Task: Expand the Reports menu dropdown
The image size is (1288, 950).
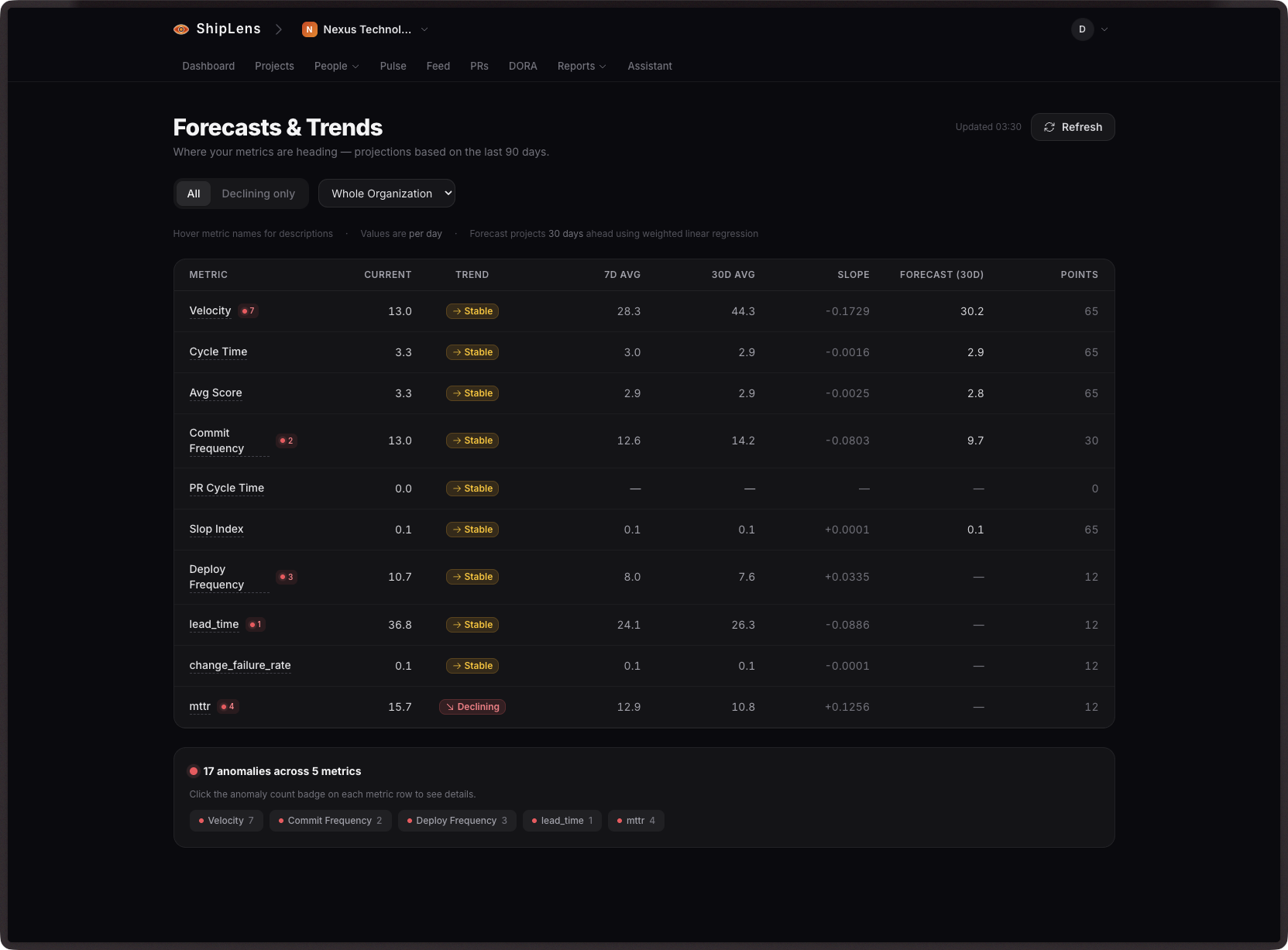Action: 581,67
